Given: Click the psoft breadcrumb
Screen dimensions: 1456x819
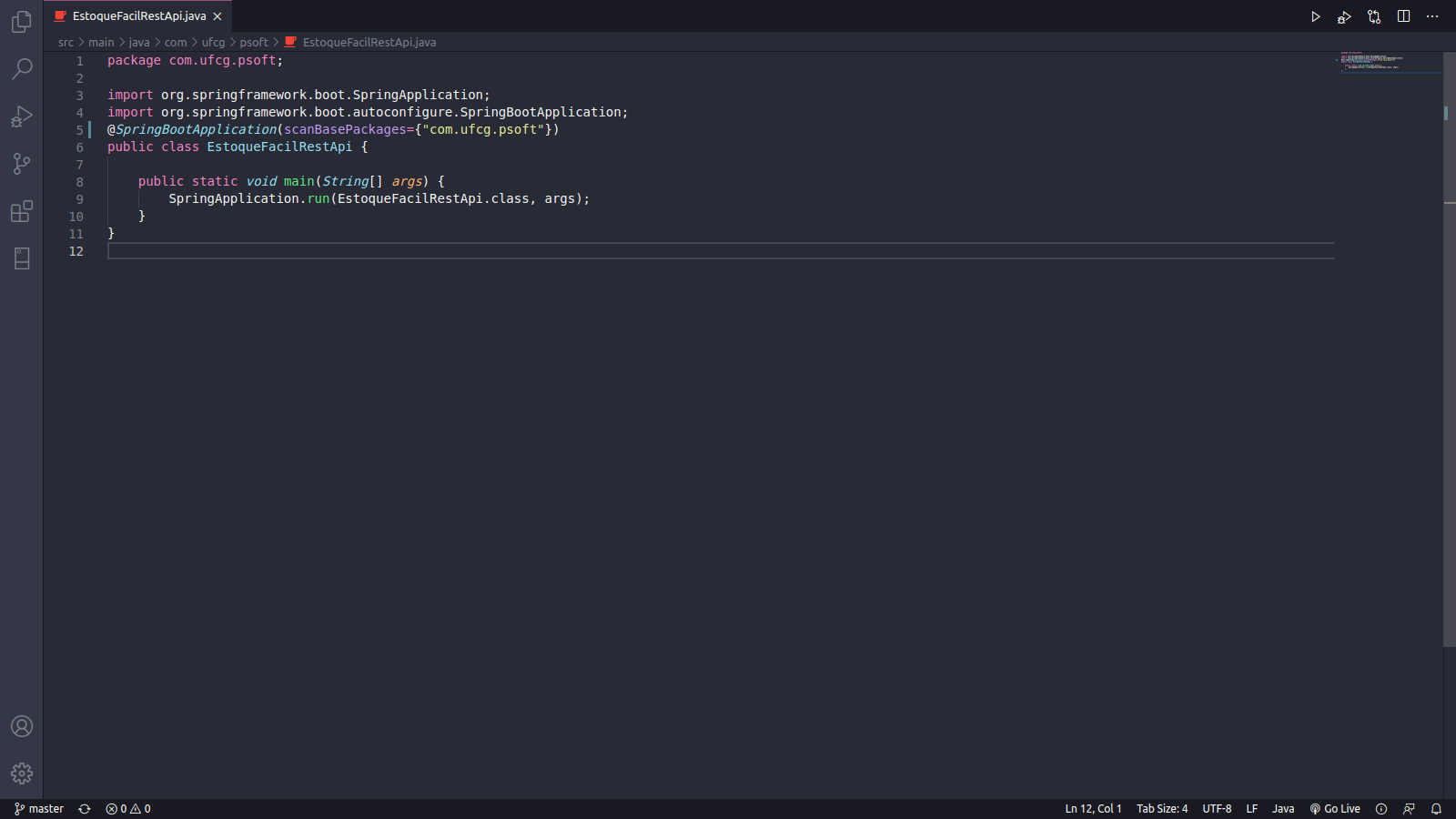Looking at the screenshot, I should [254, 42].
